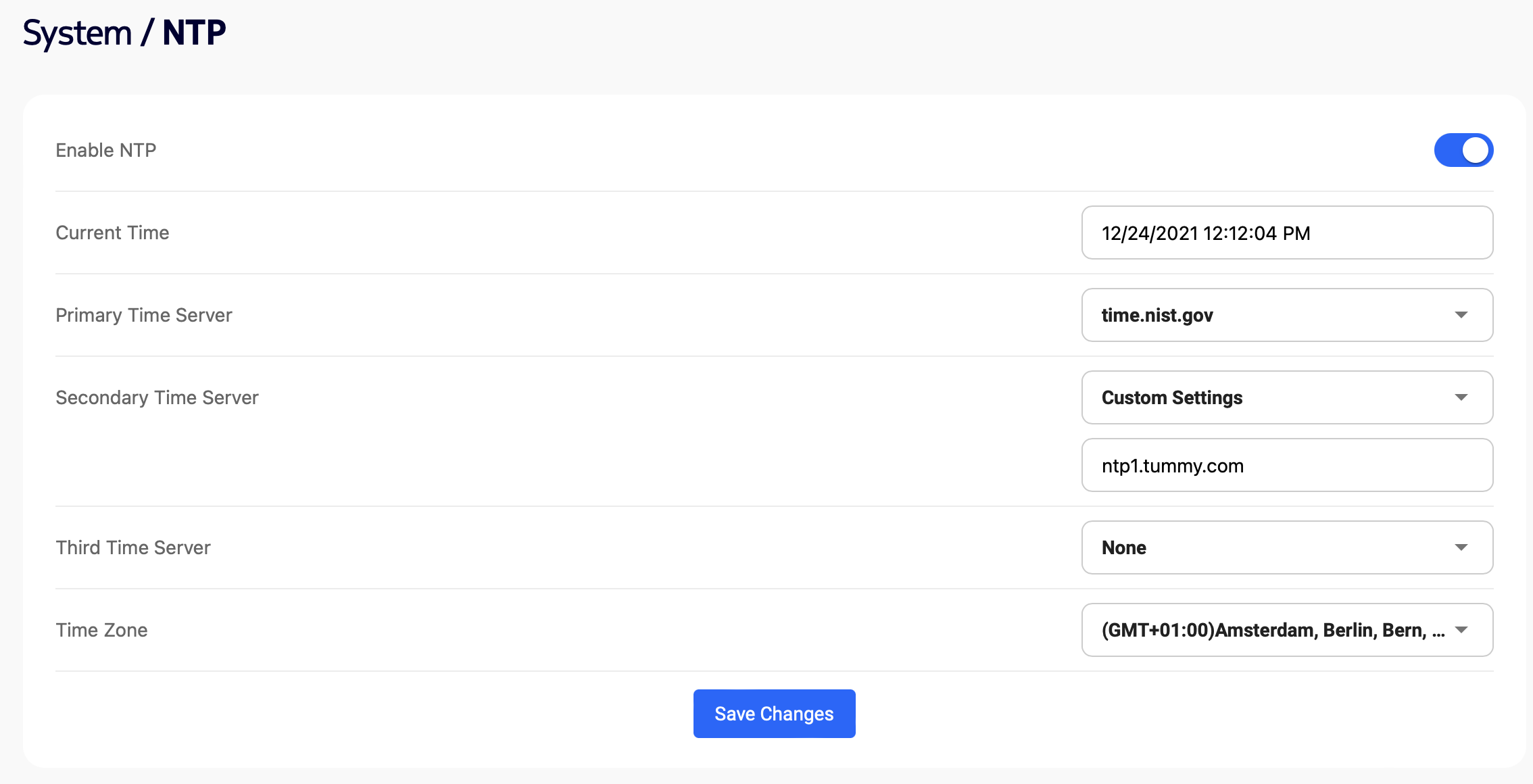Screen dimensions: 1533x784
Task: Click the NTP word in the heading
Action: [x=194, y=32]
